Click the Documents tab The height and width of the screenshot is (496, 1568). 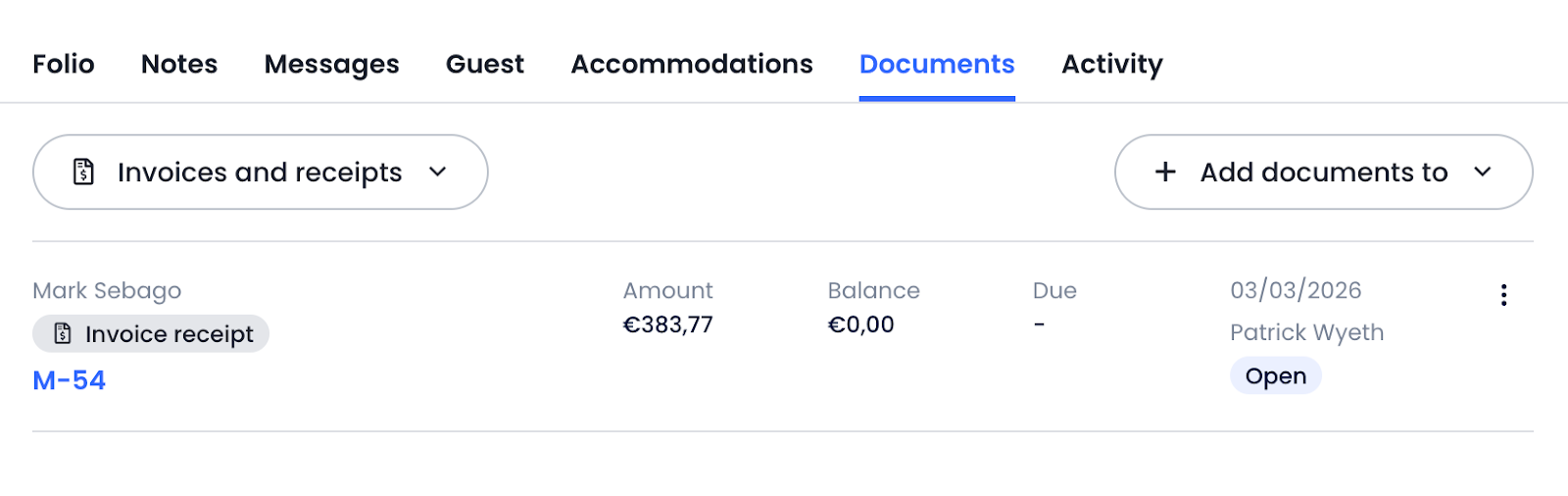(x=937, y=64)
